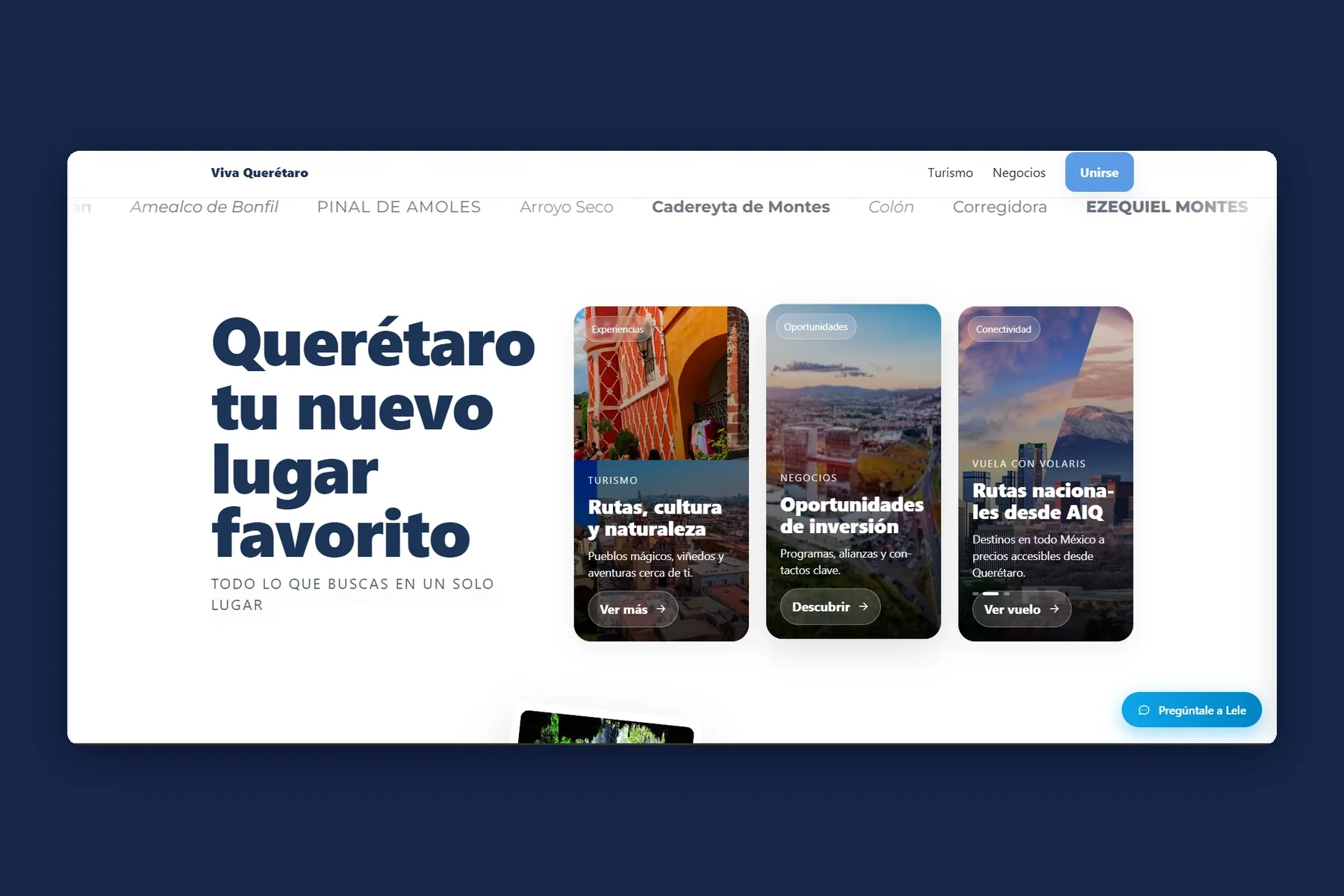This screenshot has width=1344, height=896.
Task: Open the Turismo menu item
Action: click(x=950, y=172)
